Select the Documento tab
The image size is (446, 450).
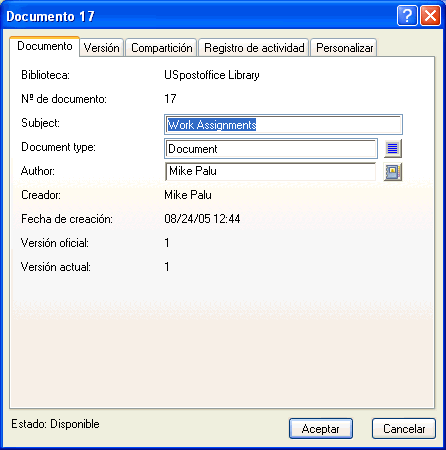pyautogui.click(x=45, y=46)
